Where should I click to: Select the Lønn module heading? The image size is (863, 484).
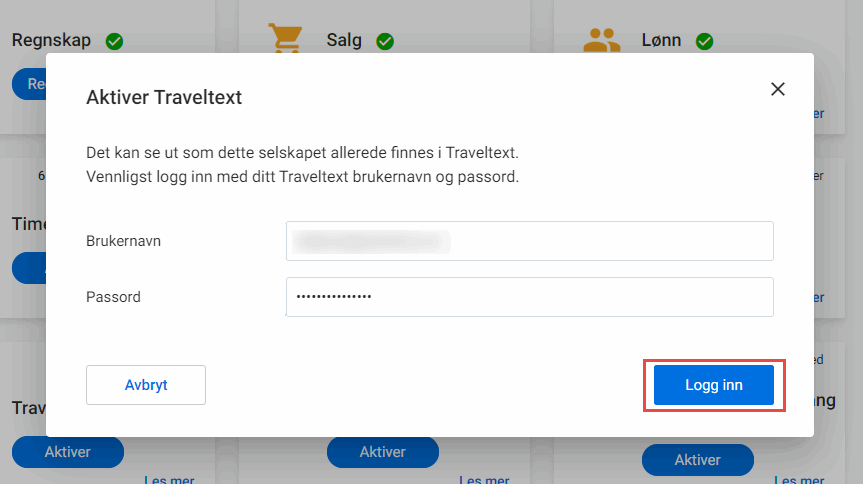661,41
